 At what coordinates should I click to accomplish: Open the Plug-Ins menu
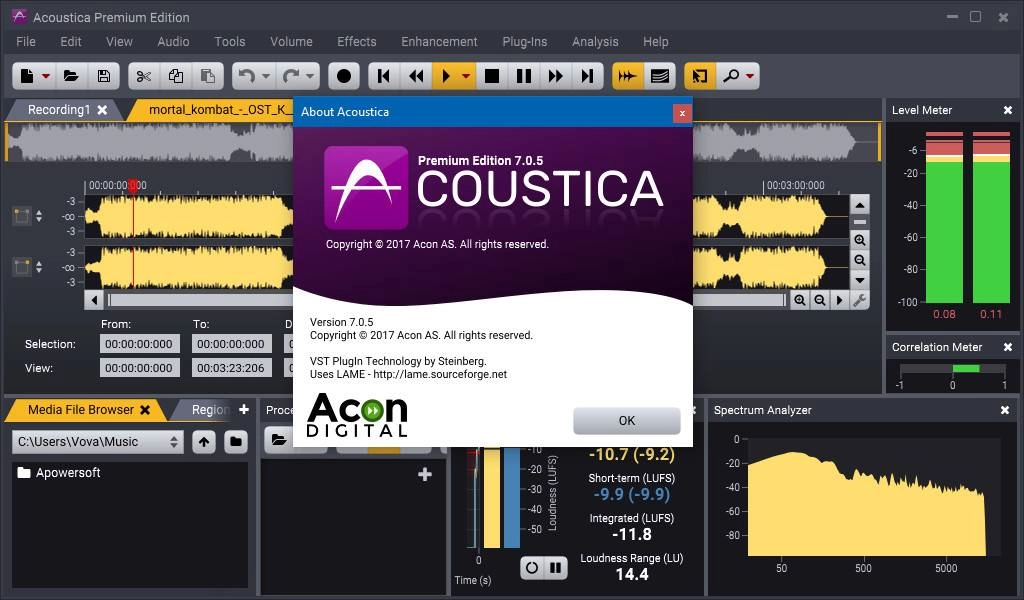(524, 42)
